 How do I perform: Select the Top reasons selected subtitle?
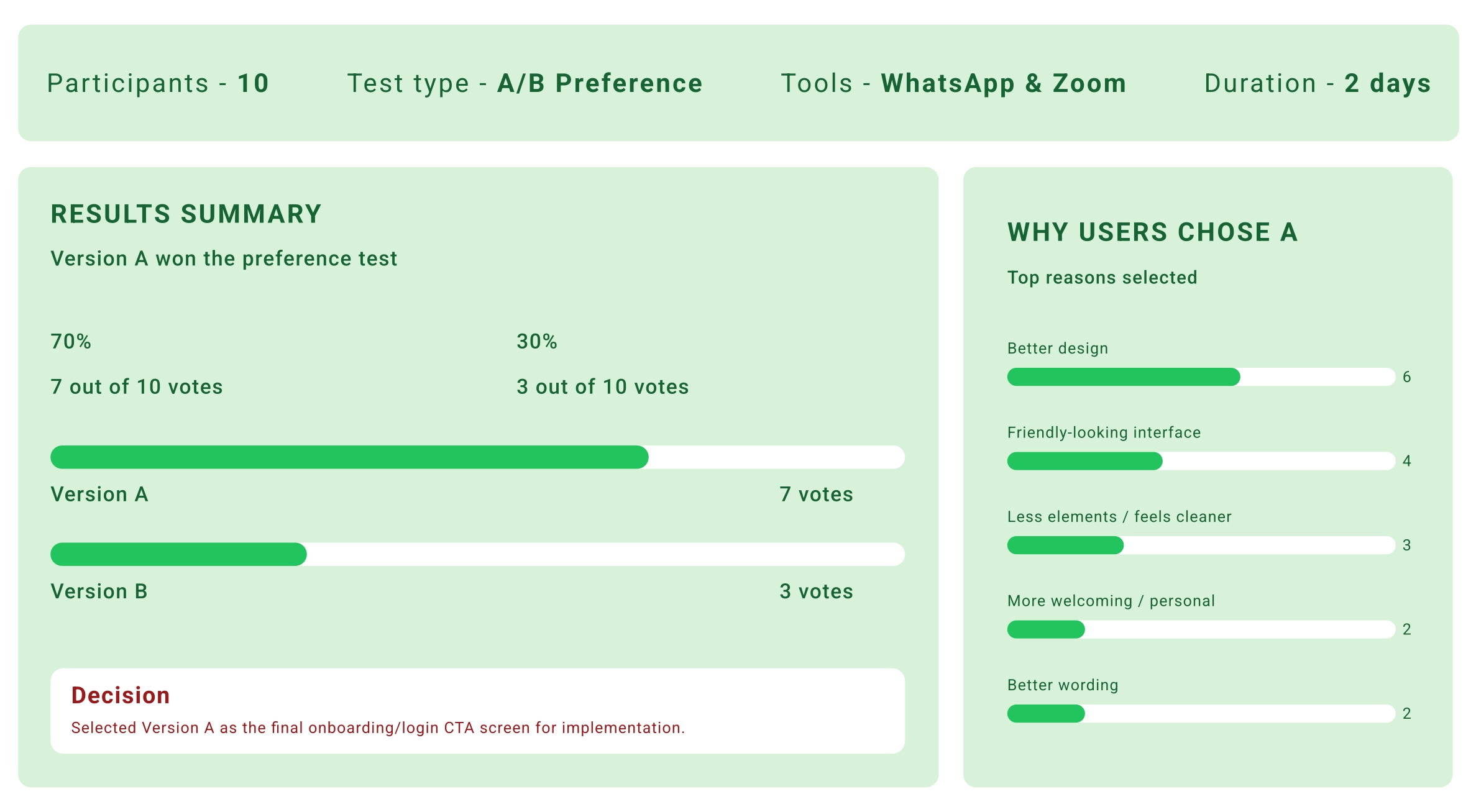(1102, 278)
